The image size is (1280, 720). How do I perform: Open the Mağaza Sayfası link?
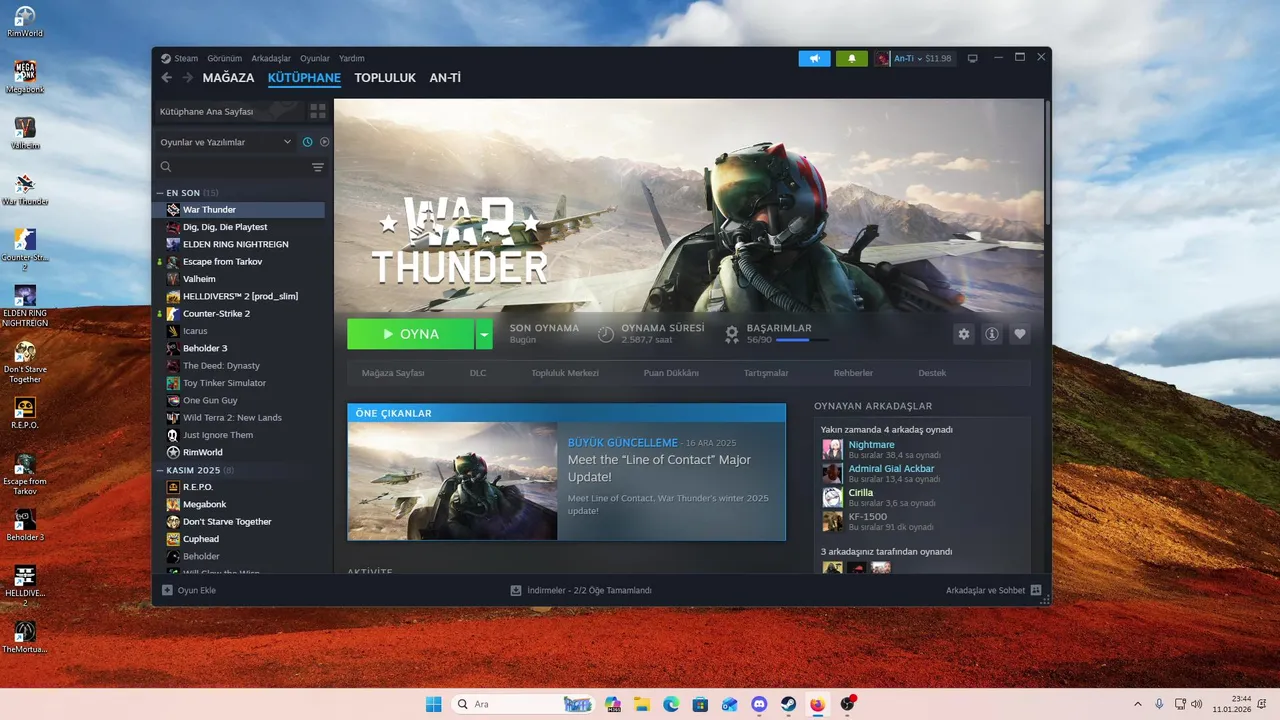click(x=393, y=373)
